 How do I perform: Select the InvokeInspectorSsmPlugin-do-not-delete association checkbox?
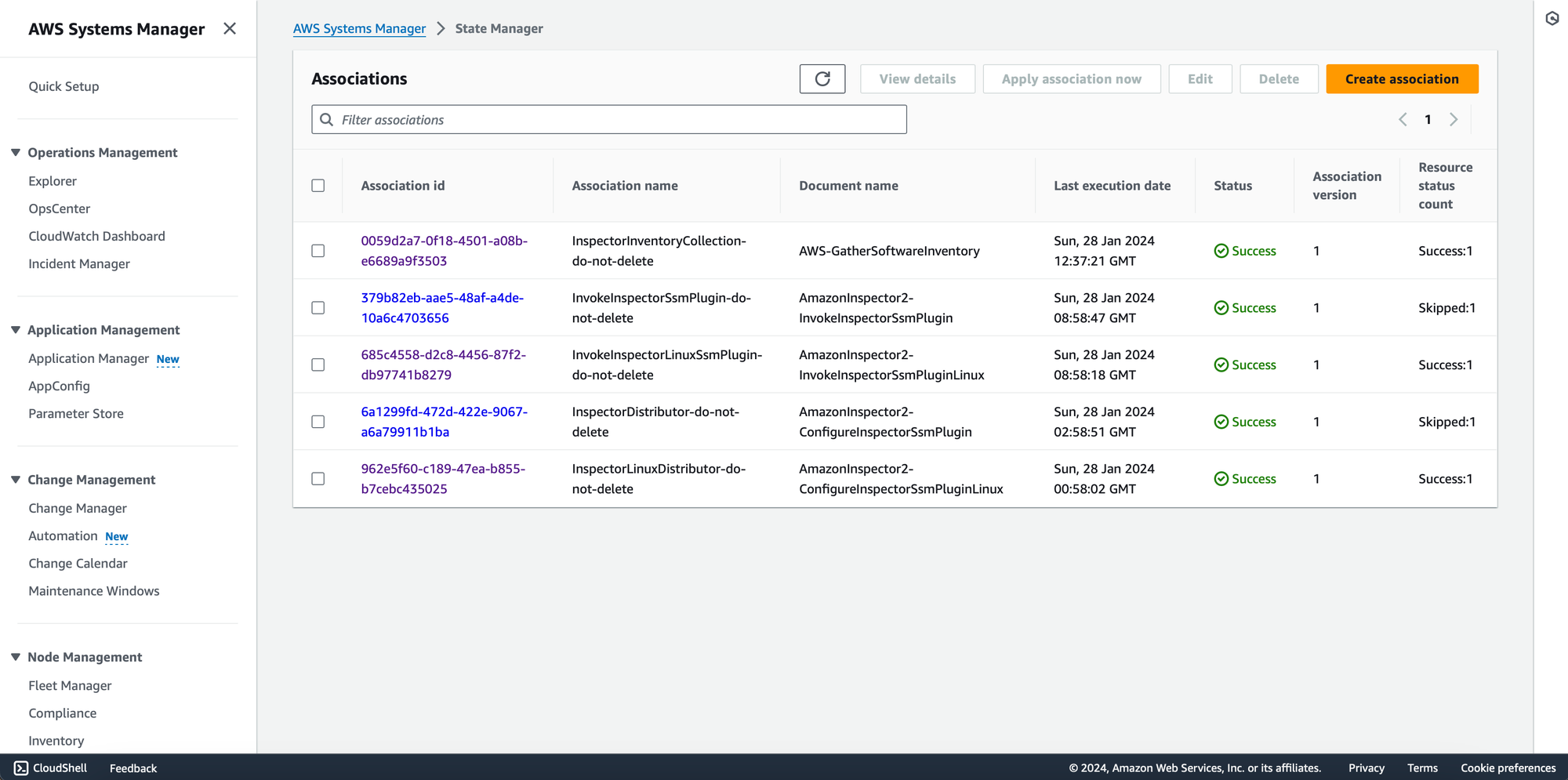point(318,308)
